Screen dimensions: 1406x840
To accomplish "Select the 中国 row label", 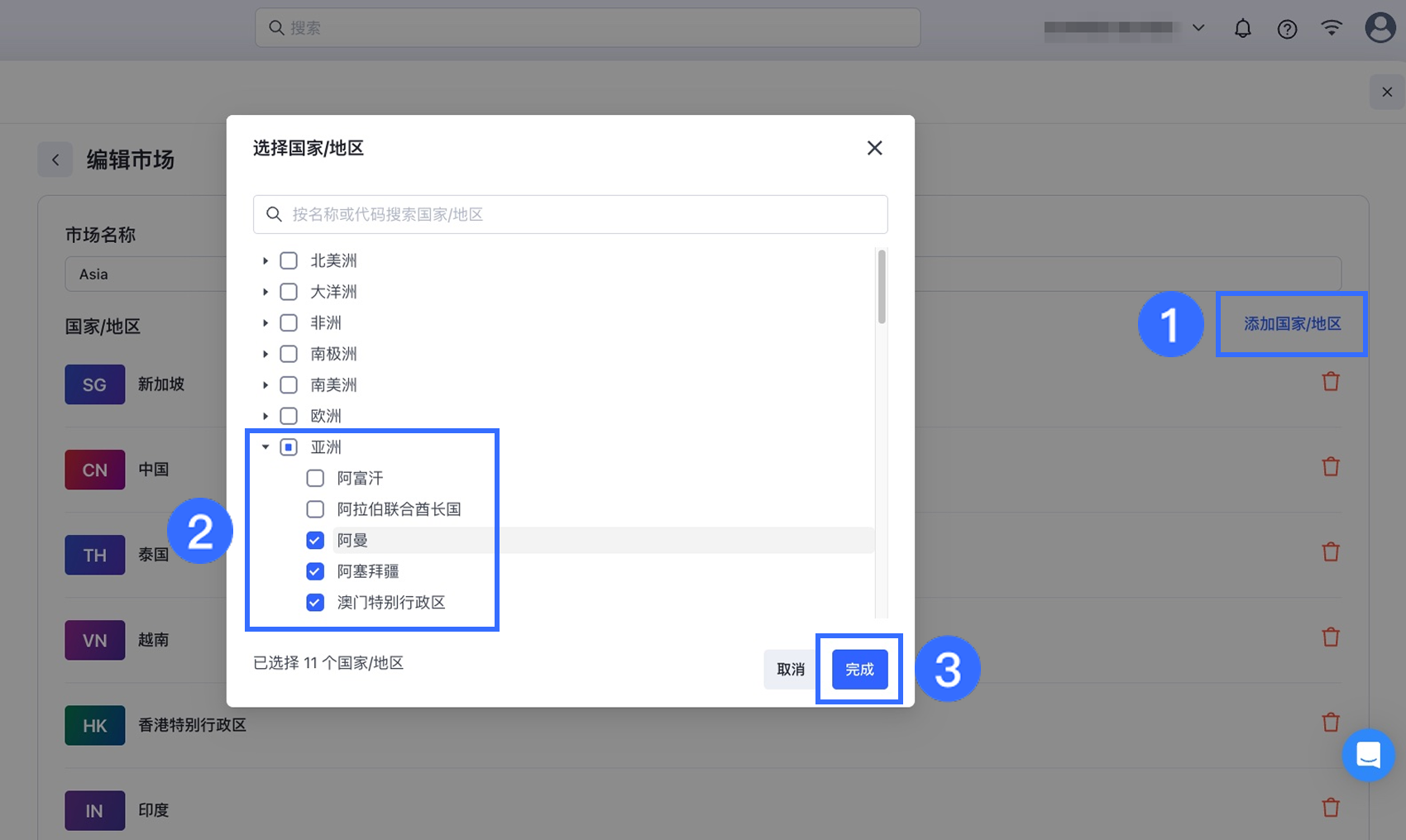I will tap(154, 470).
